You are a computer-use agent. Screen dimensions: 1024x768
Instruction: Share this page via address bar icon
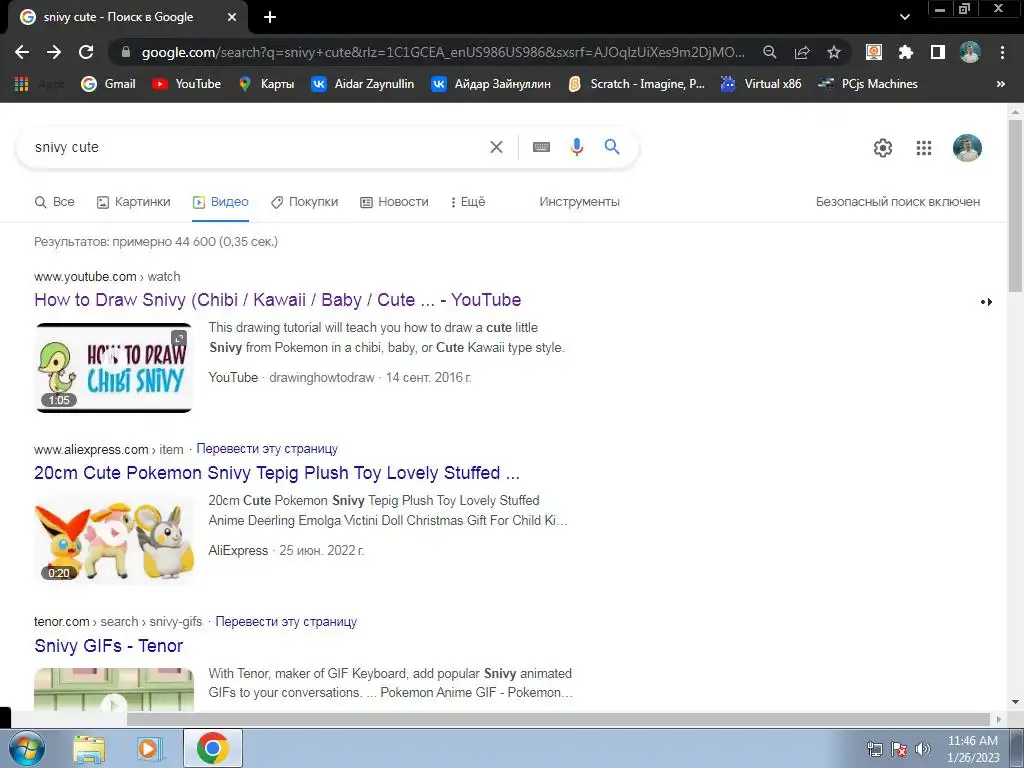pyautogui.click(x=802, y=52)
